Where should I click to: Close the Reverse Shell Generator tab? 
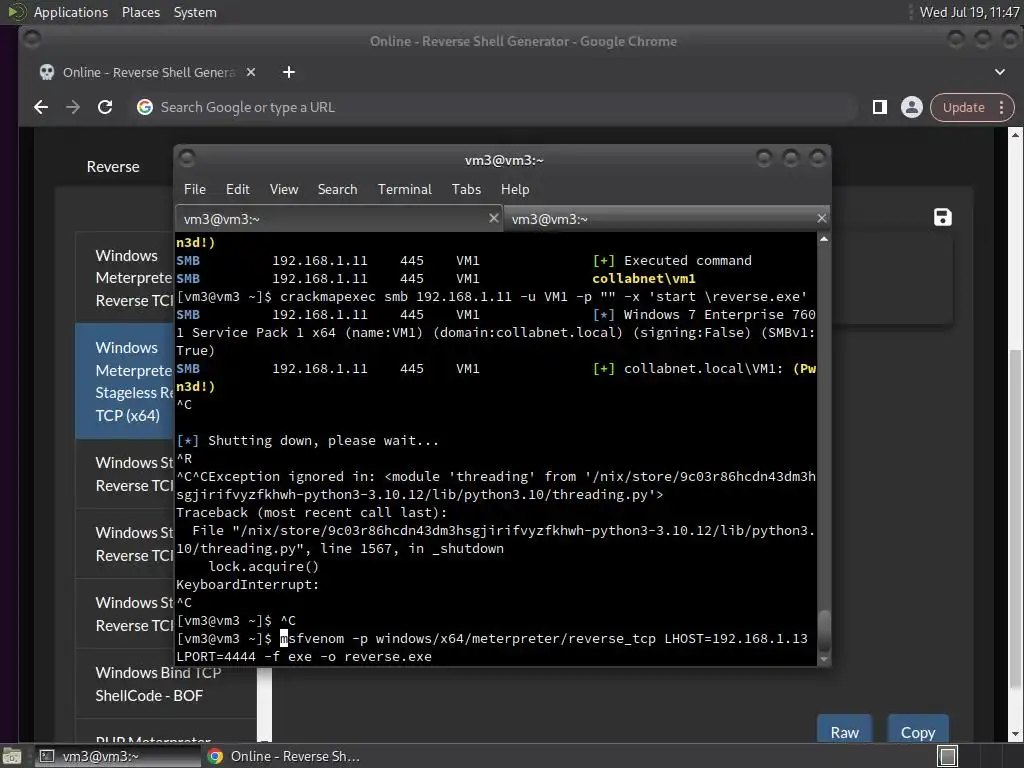(251, 72)
